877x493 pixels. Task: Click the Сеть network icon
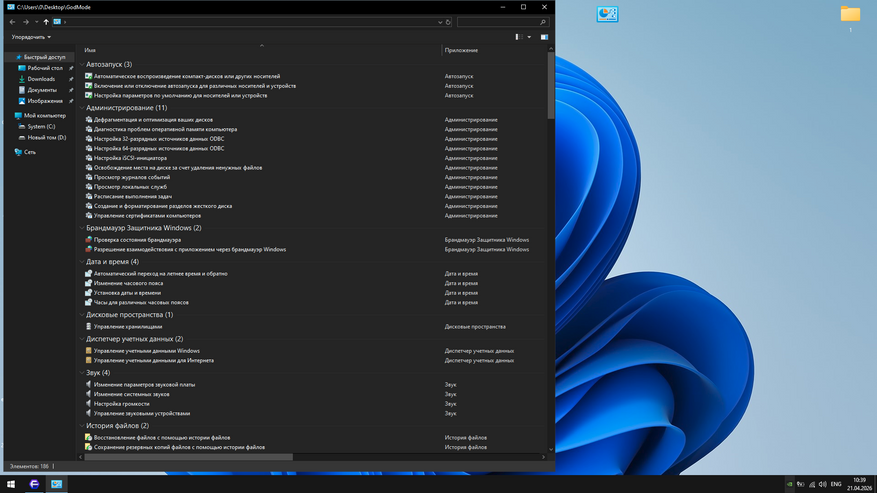tap(18, 152)
